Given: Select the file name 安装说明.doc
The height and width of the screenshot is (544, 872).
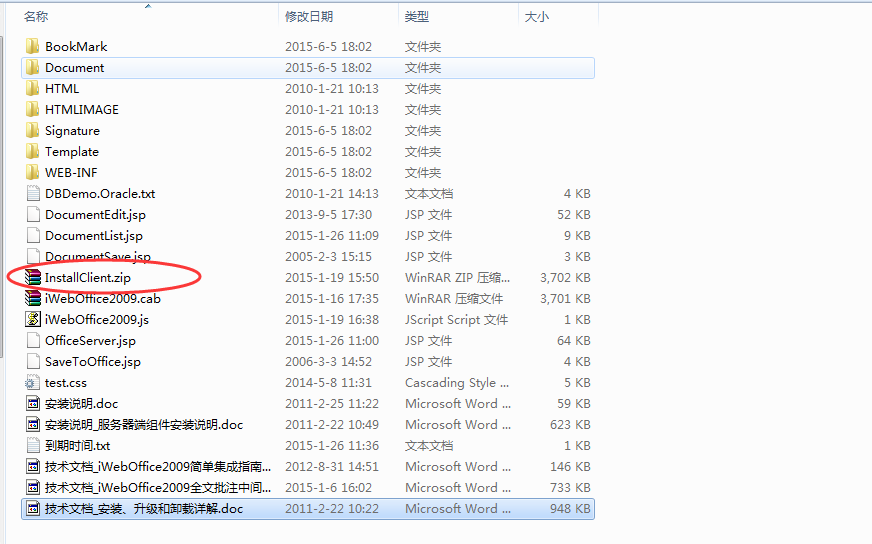Looking at the screenshot, I should pyautogui.click(x=82, y=403).
